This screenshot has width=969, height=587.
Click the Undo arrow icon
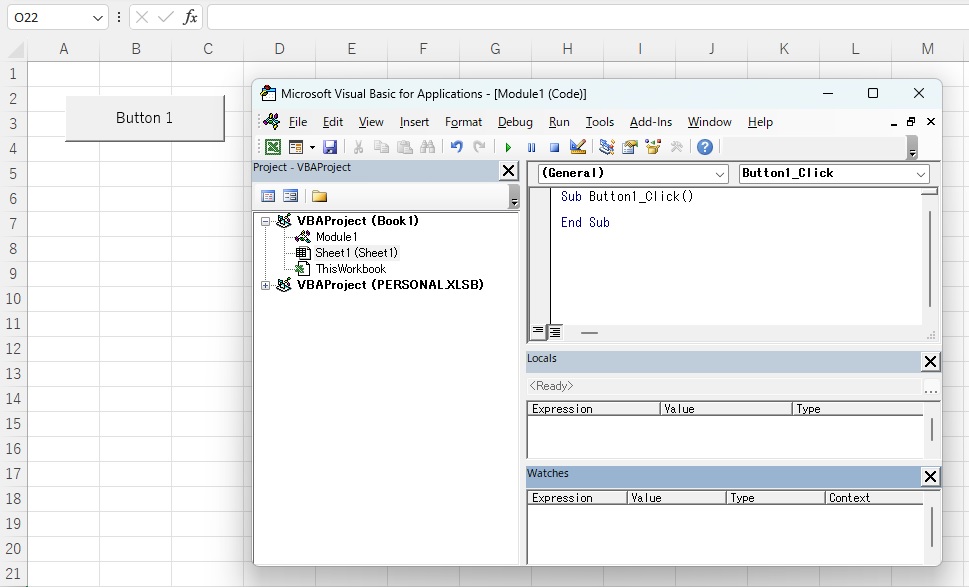(x=457, y=147)
